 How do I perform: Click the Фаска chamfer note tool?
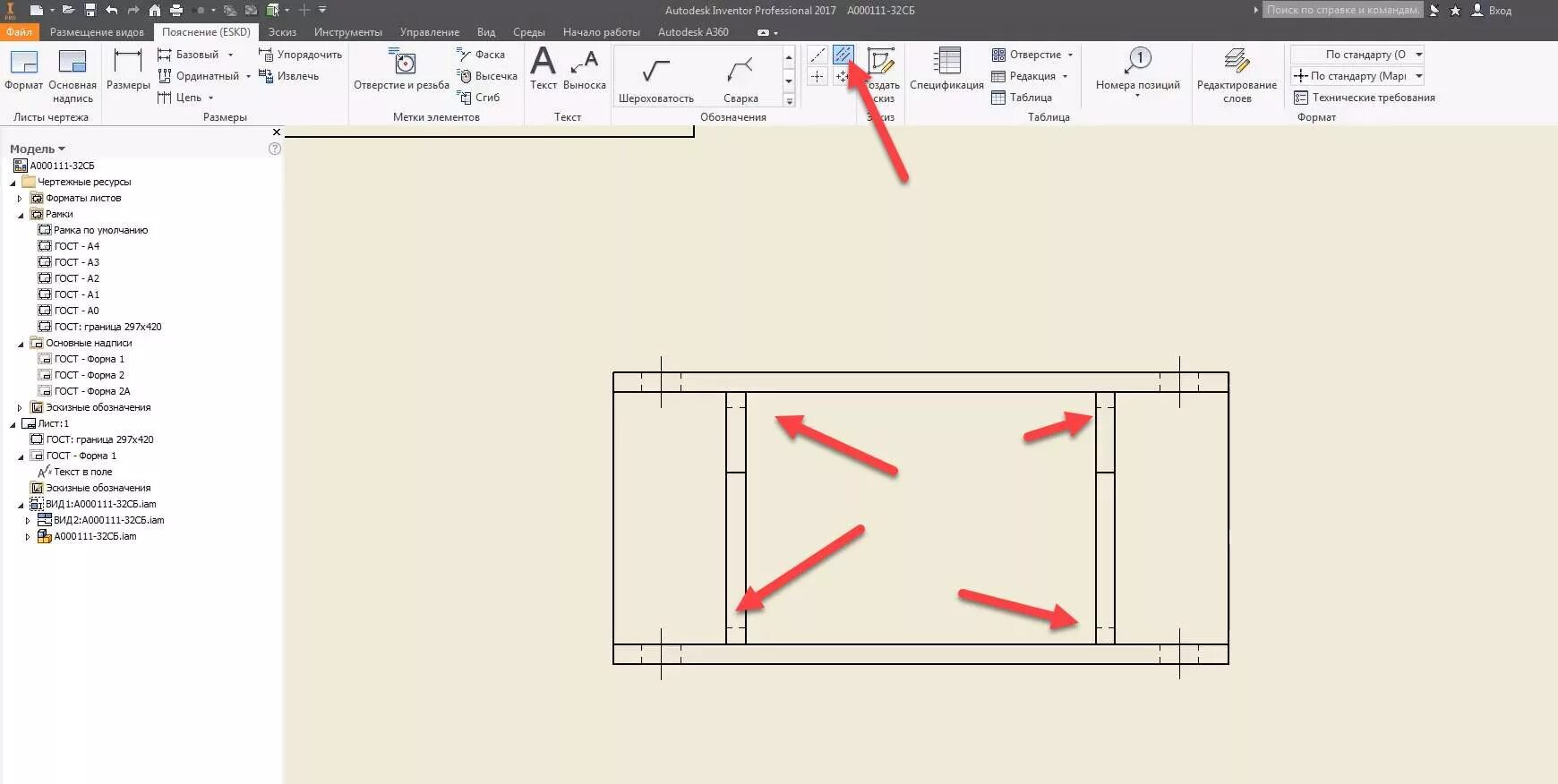(481, 55)
